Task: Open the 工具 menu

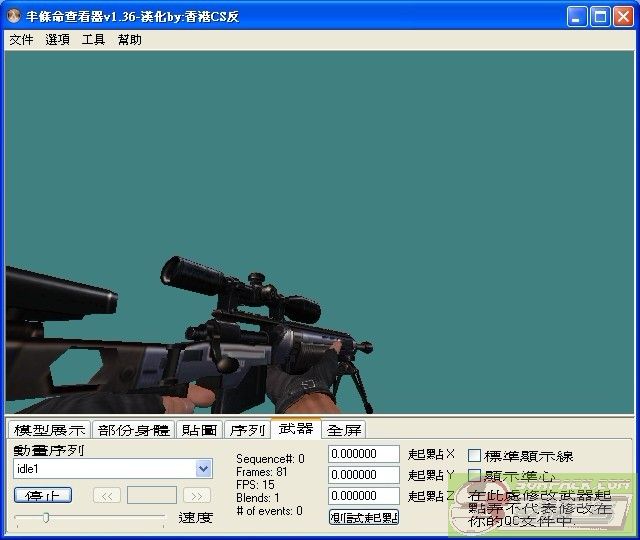Action: click(93, 40)
